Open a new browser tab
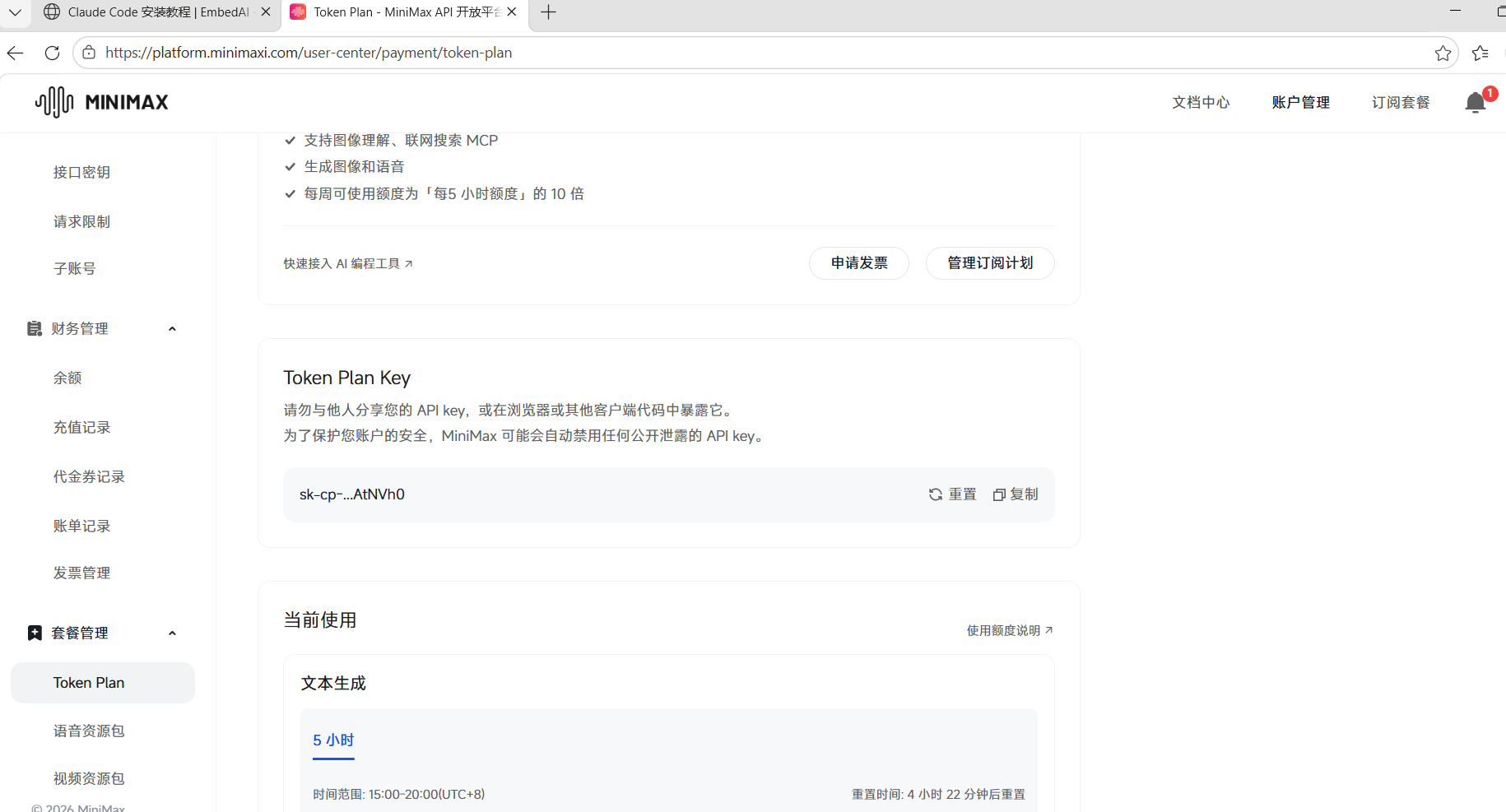The height and width of the screenshot is (812, 1506). click(x=549, y=12)
